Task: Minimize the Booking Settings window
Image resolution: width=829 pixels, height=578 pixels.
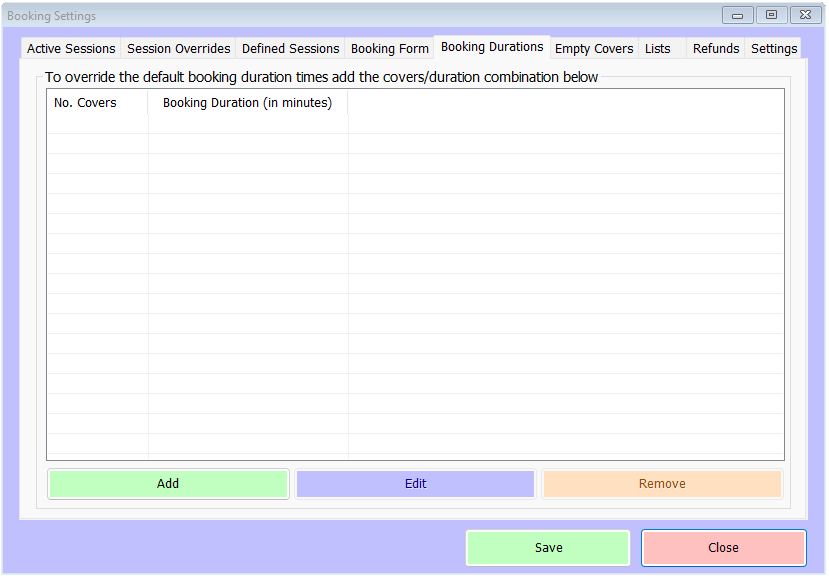Action: [x=738, y=15]
